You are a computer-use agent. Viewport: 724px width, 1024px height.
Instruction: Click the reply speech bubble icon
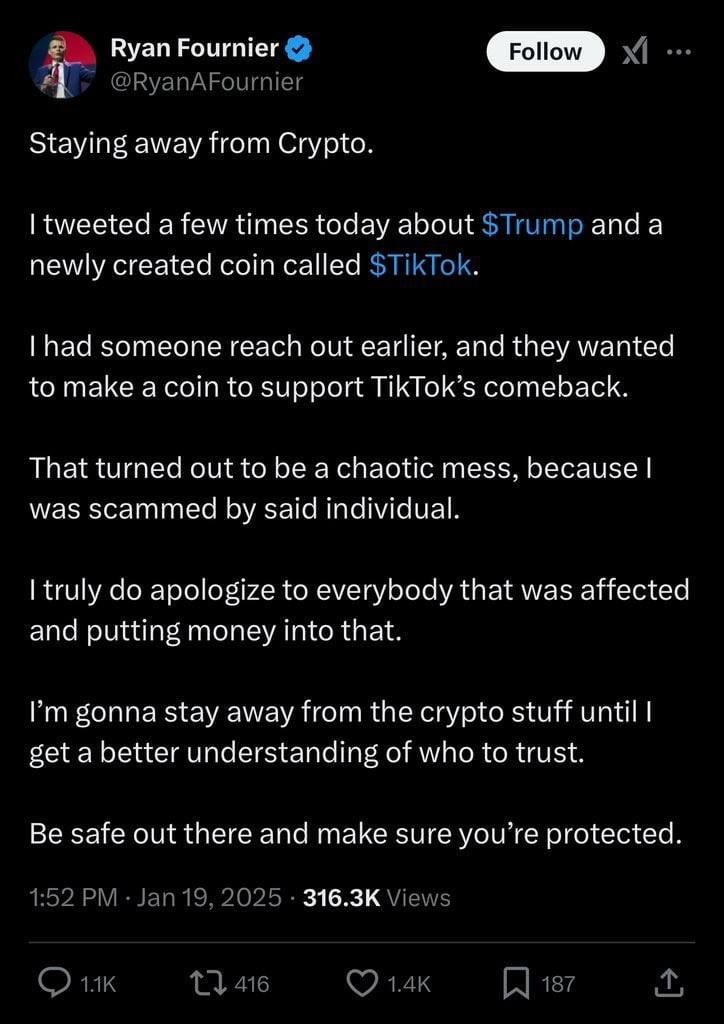(54, 983)
